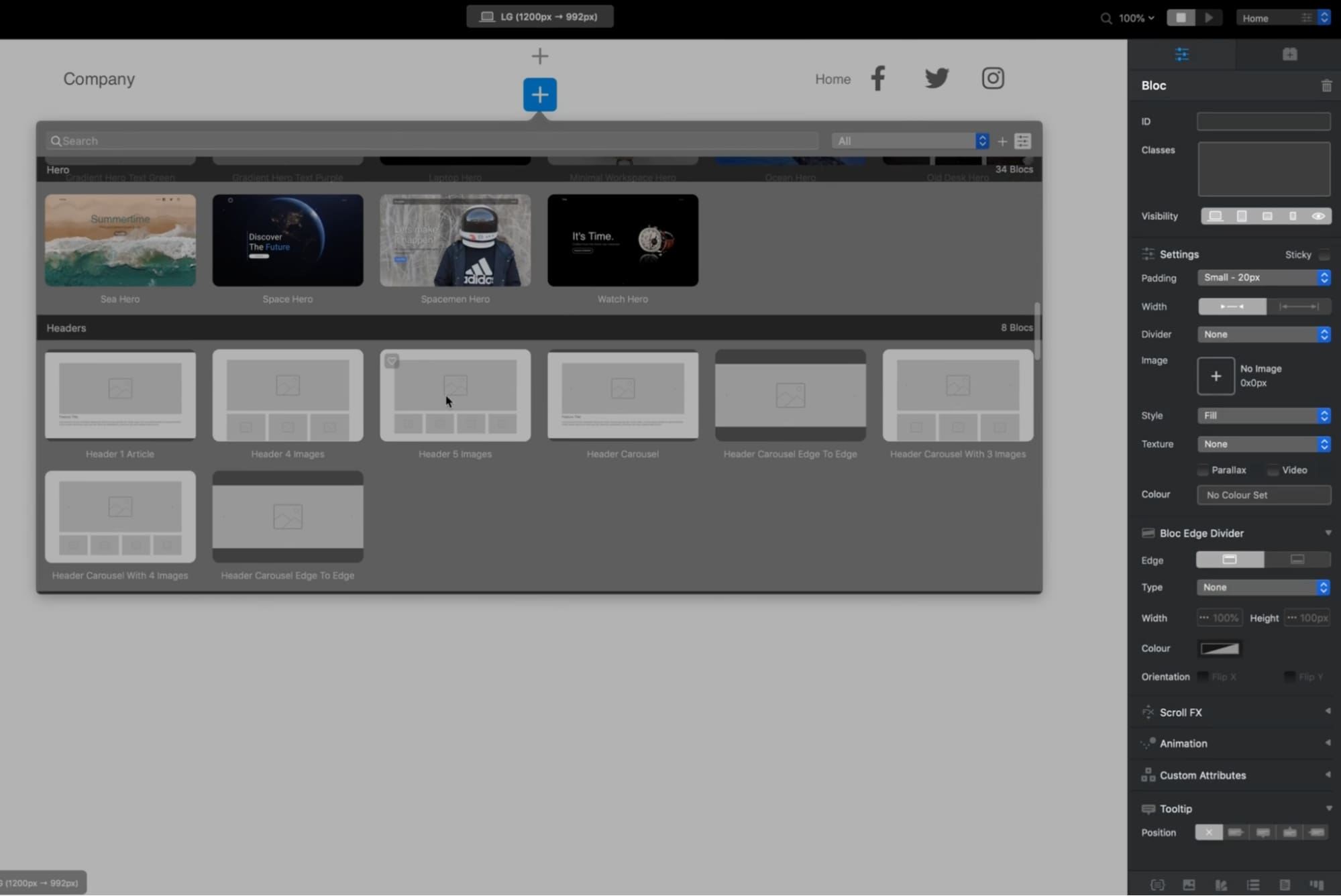This screenshot has width=1341, height=896.
Task: Collapse the Tooltip section
Action: tap(1328, 809)
